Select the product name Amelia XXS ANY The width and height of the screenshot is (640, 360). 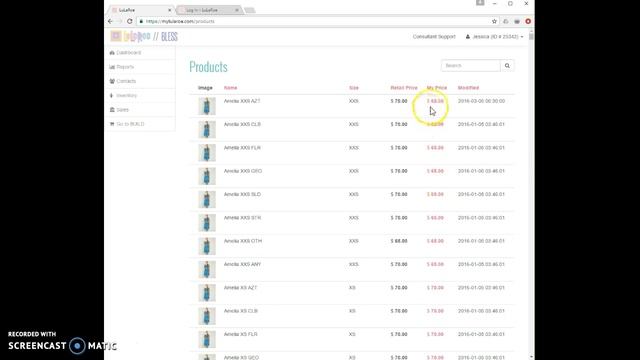[x=242, y=264]
